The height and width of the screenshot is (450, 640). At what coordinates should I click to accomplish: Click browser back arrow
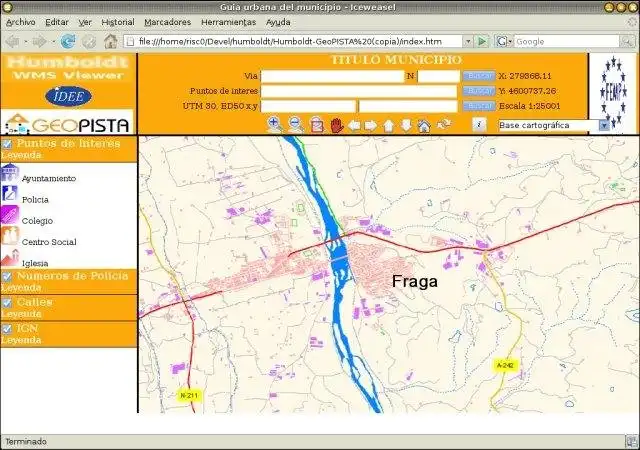(12, 41)
